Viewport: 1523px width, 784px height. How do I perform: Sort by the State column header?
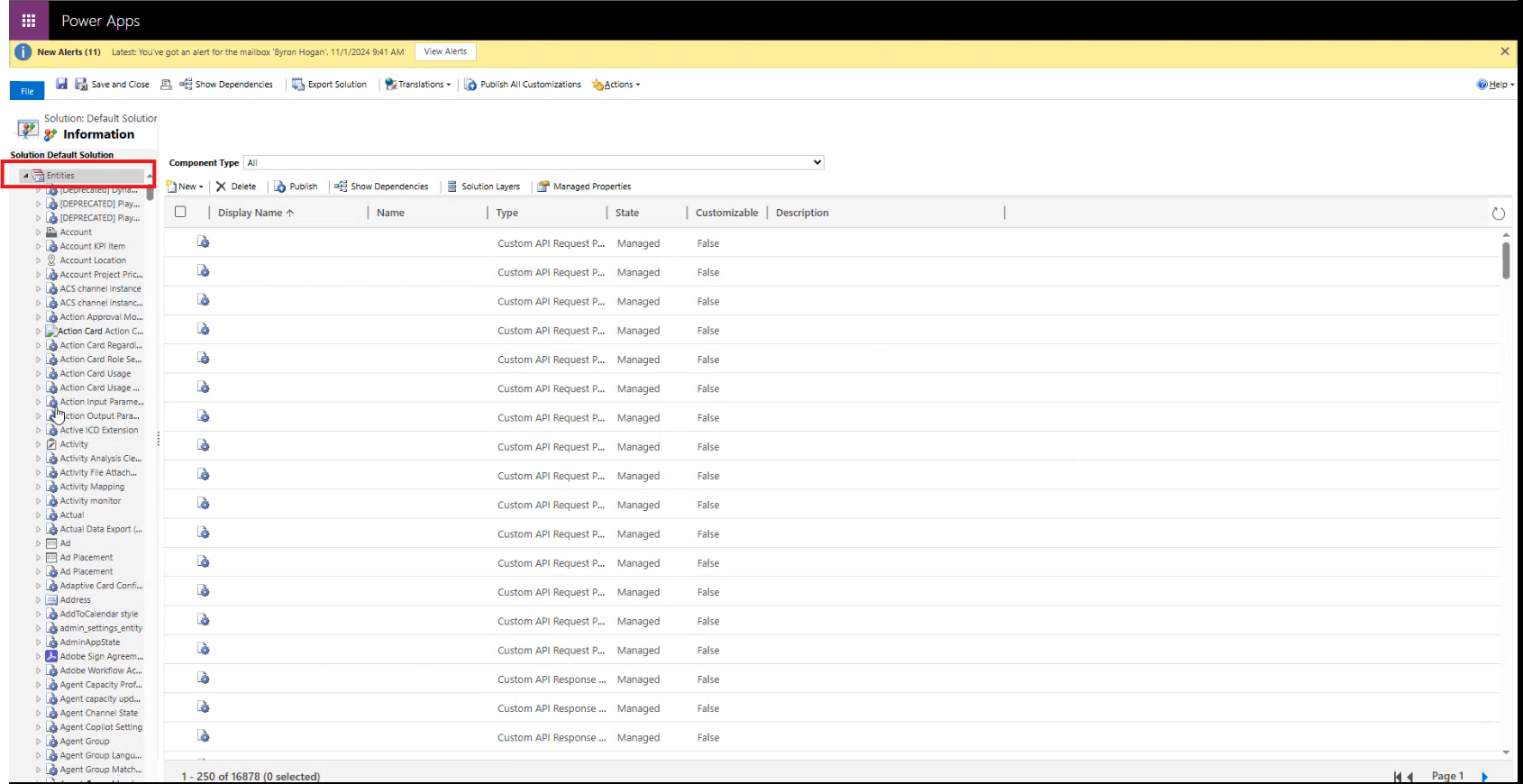tap(627, 213)
